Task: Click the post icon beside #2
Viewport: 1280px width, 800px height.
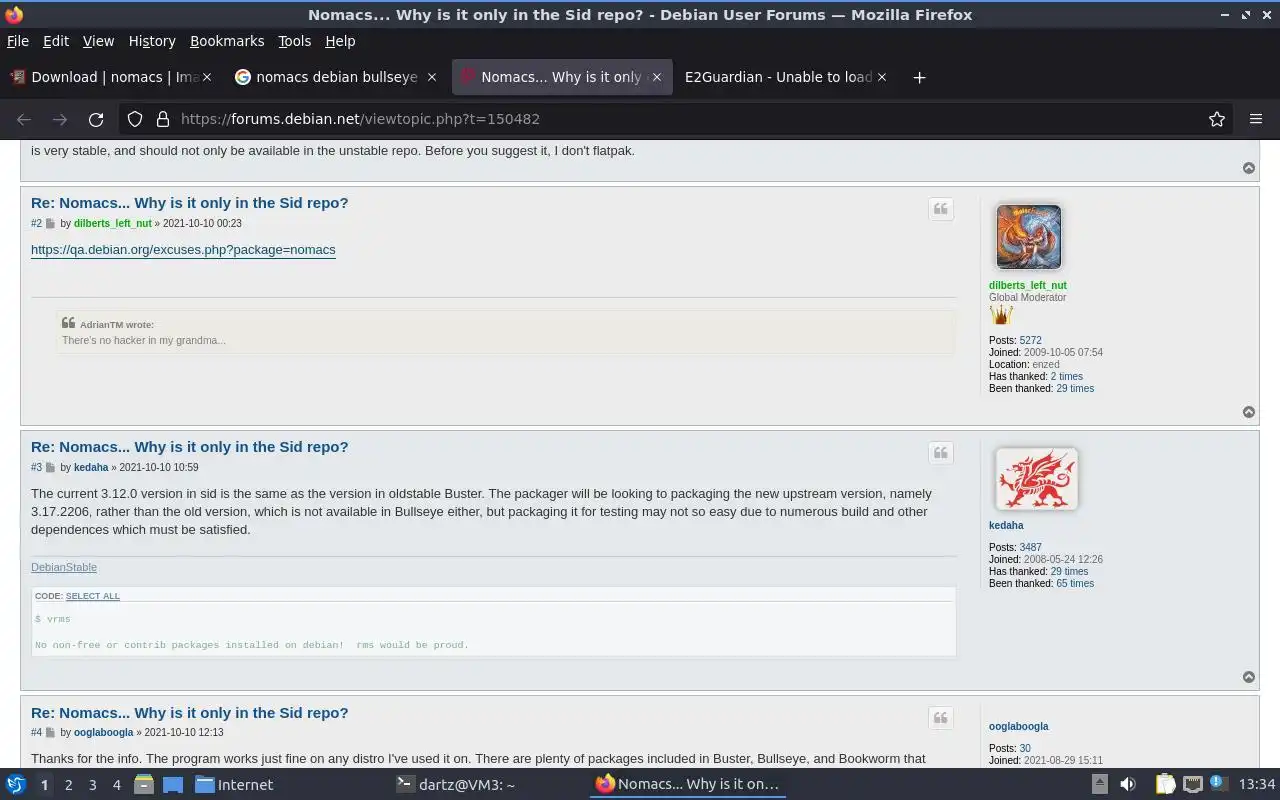Action: point(50,224)
